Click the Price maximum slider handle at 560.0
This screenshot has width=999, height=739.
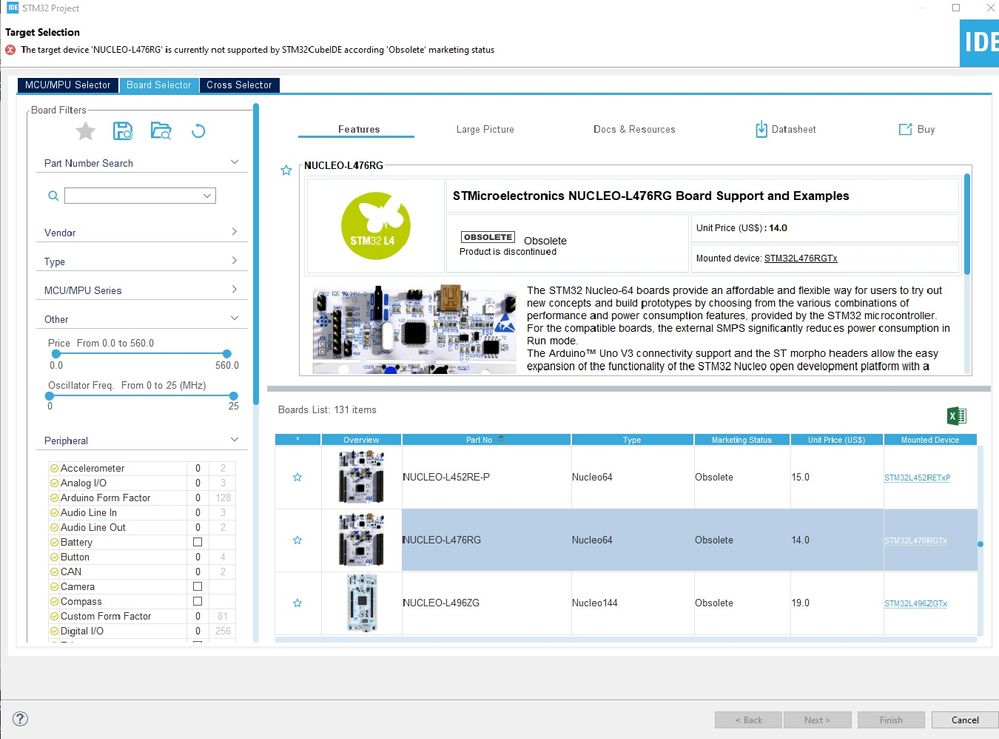click(x=227, y=354)
